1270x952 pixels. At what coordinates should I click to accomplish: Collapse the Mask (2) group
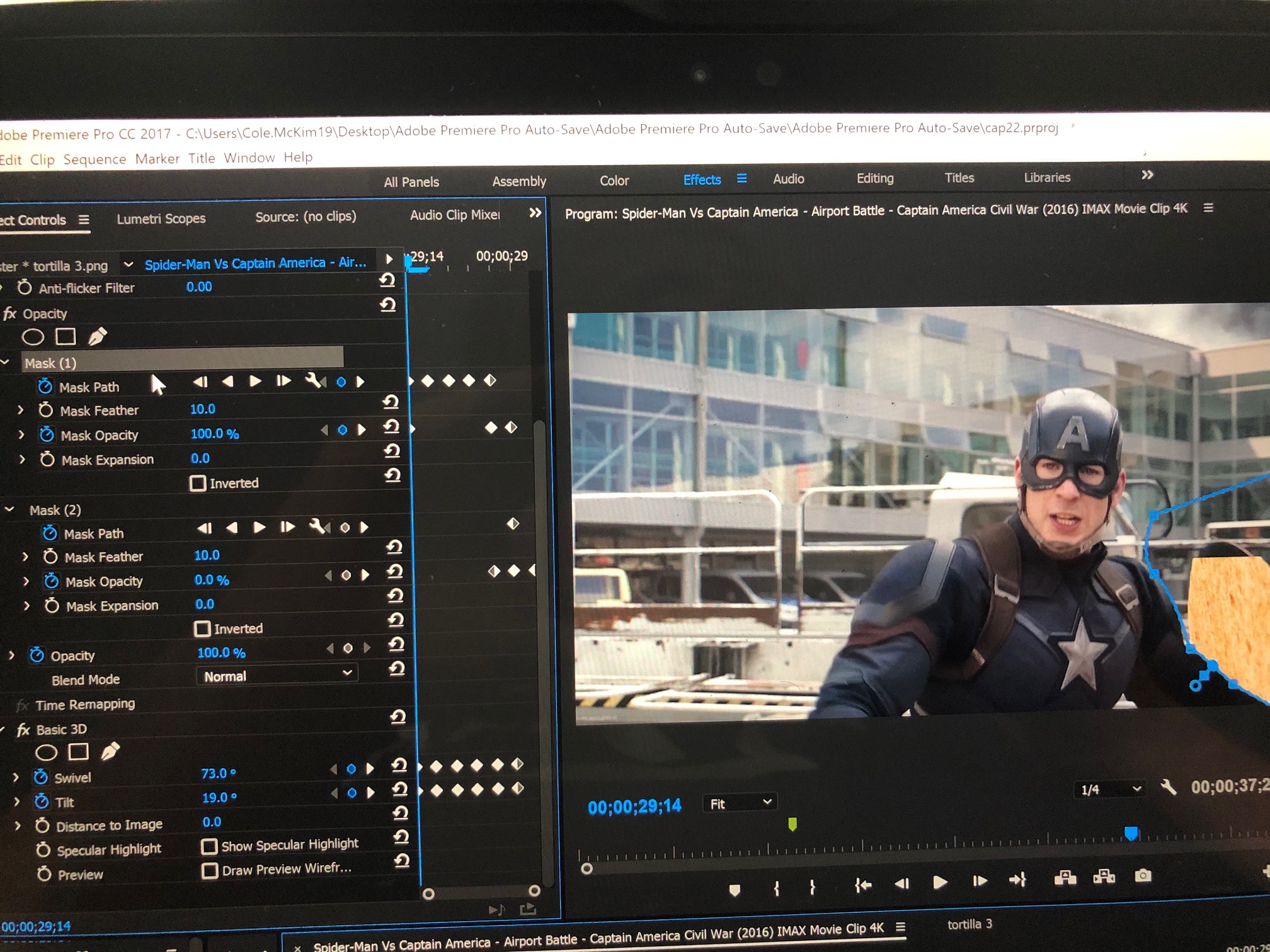click(x=9, y=509)
